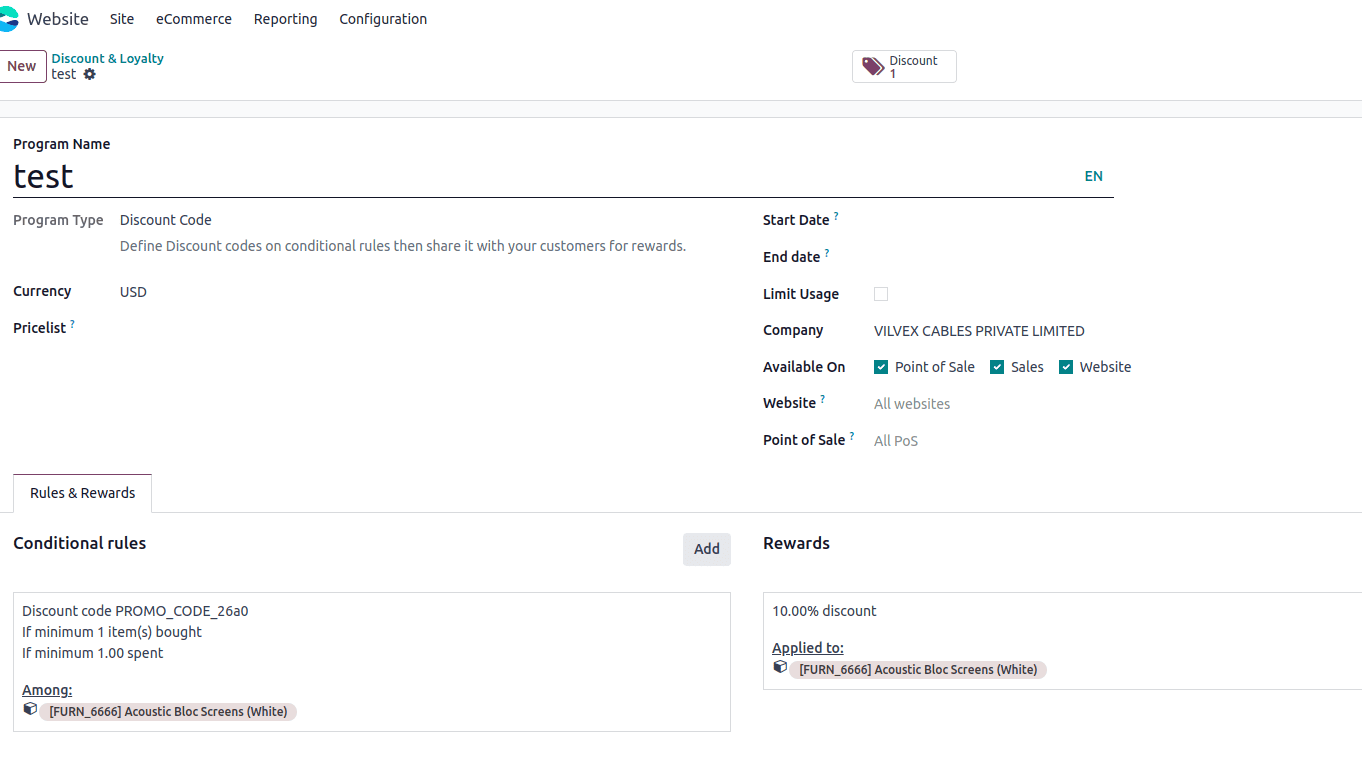Viewport: 1362px width, 764px height.
Task: Disable the Sales availability checkbox
Action: click(x=996, y=367)
